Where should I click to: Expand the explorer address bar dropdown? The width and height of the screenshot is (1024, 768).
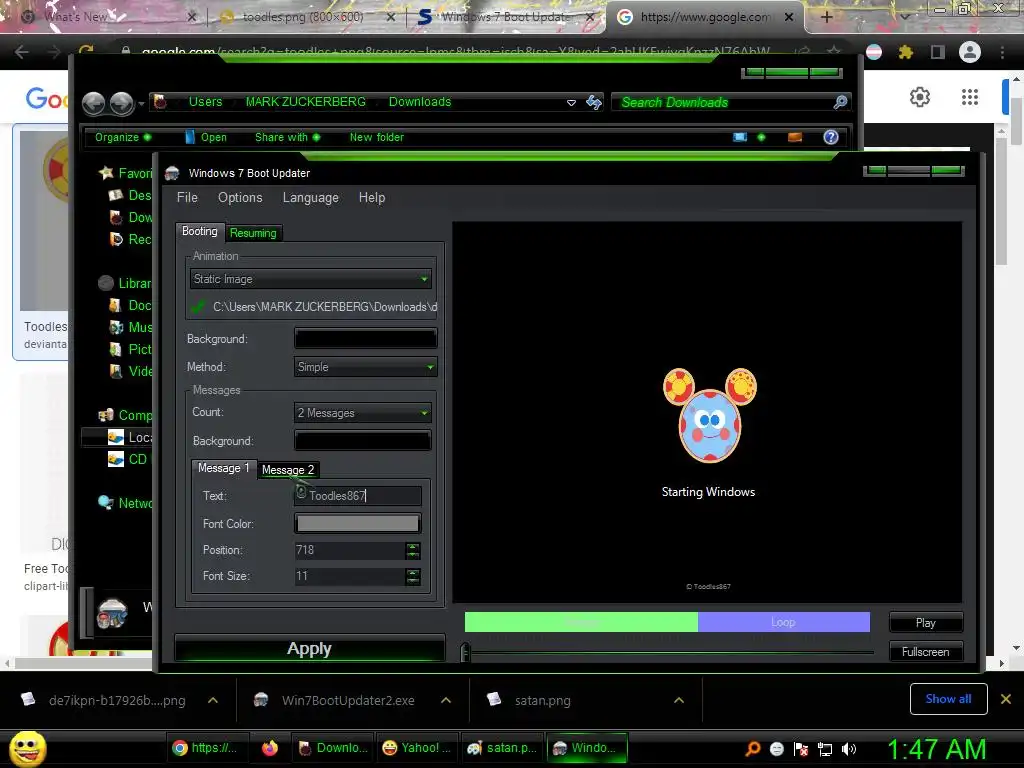point(571,103)
